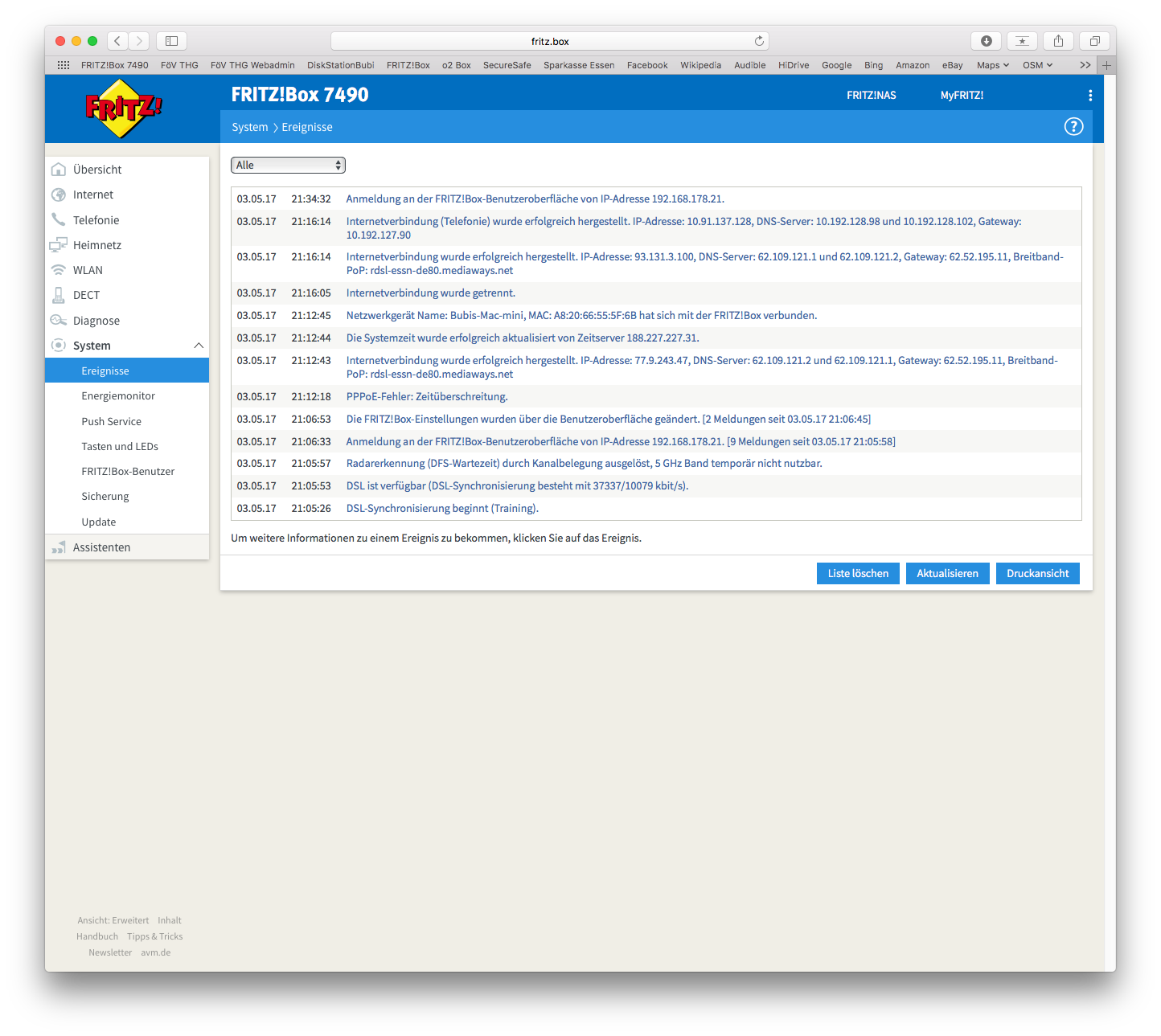This screenshot has width=1161, height=1036.
Task: Open the Wikipedia bookmark
Action: click(x=700, y=65)
